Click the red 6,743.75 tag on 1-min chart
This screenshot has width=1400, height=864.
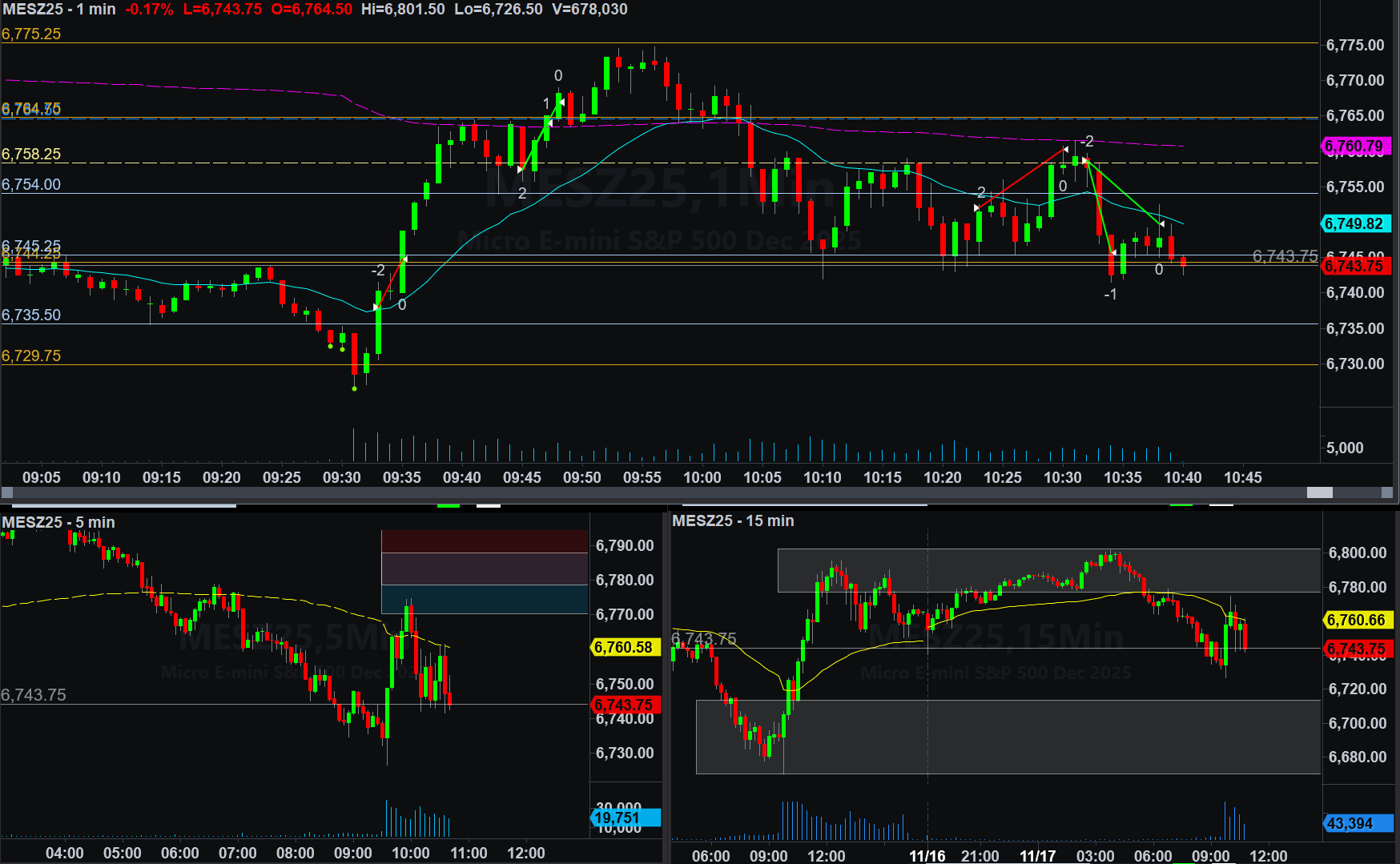point(1354,266)
